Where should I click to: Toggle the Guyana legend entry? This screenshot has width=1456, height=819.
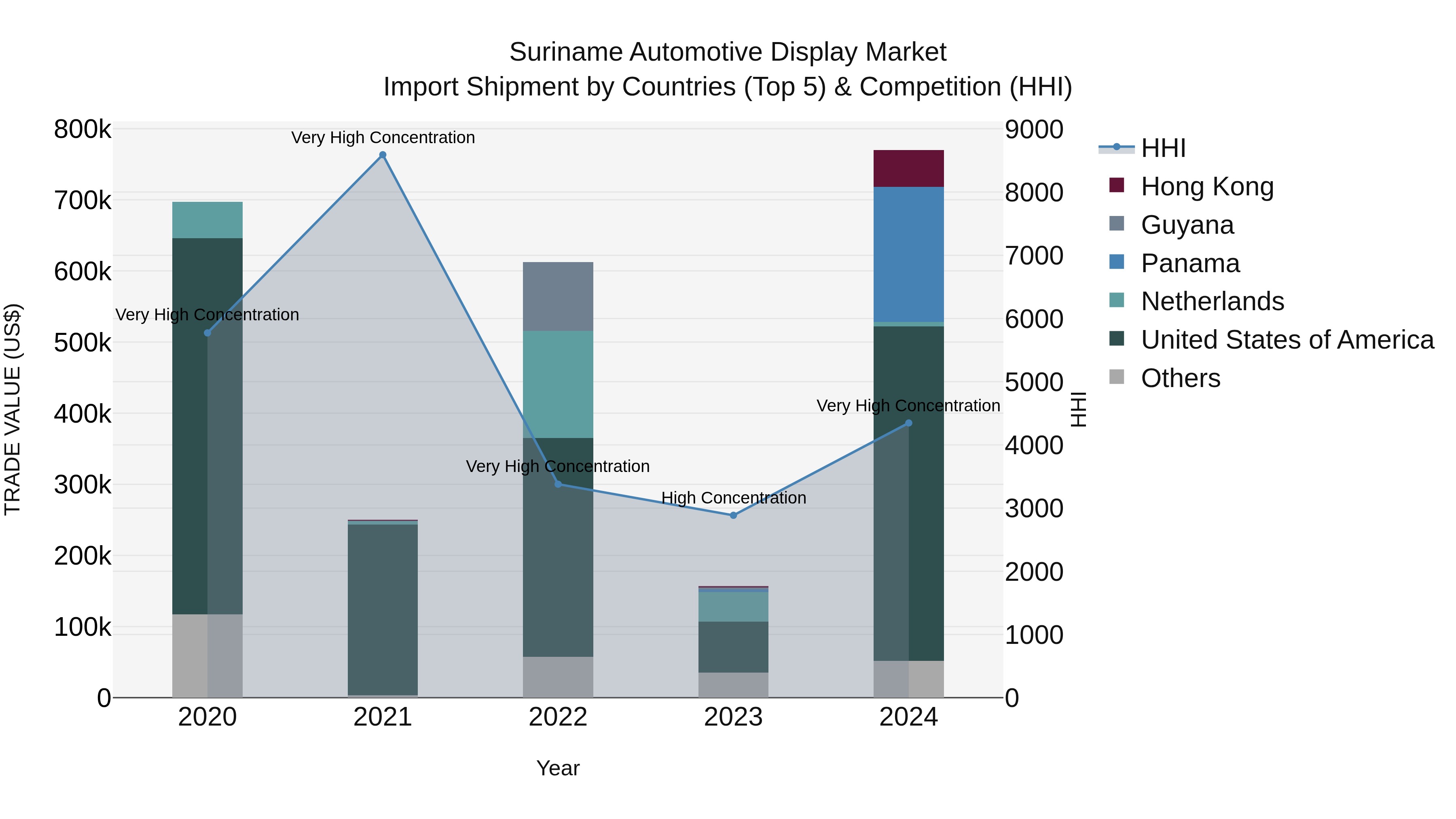[x=1171, y=224]
